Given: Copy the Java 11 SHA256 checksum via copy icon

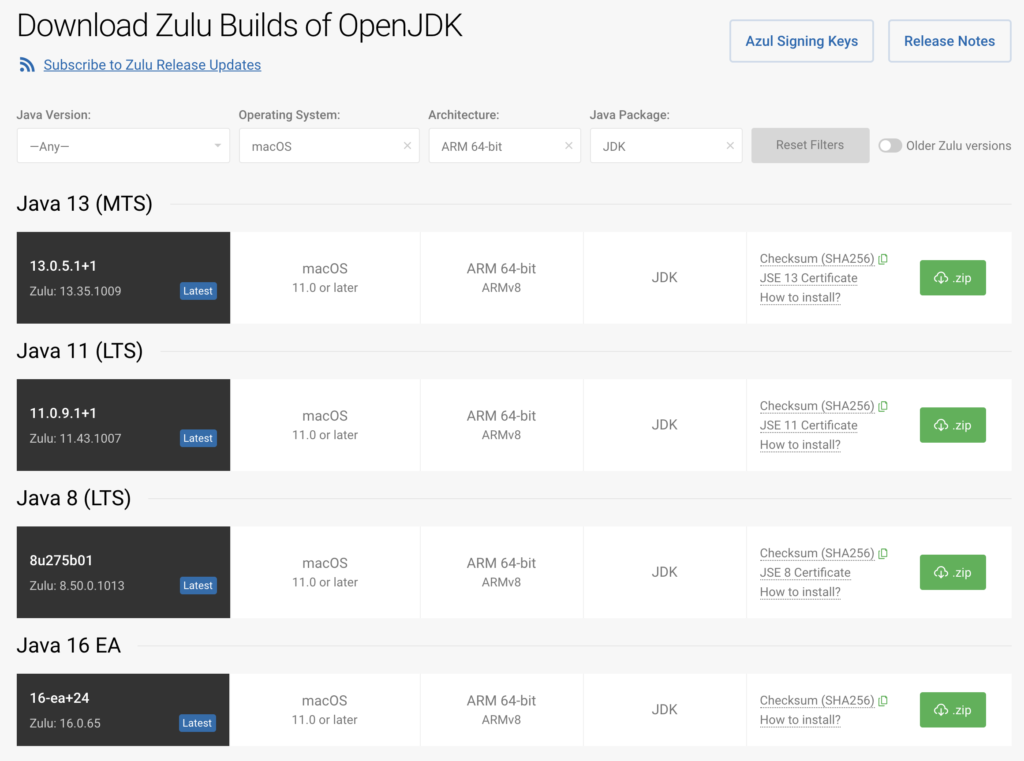Looking at the screenshot, I should click(883, 406).
